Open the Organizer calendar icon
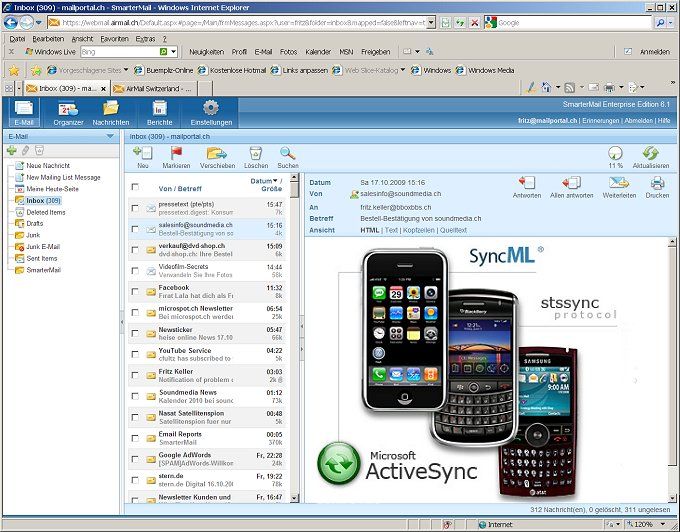The width and height of the screenshot is (680, 532). (x=68, y=108)
